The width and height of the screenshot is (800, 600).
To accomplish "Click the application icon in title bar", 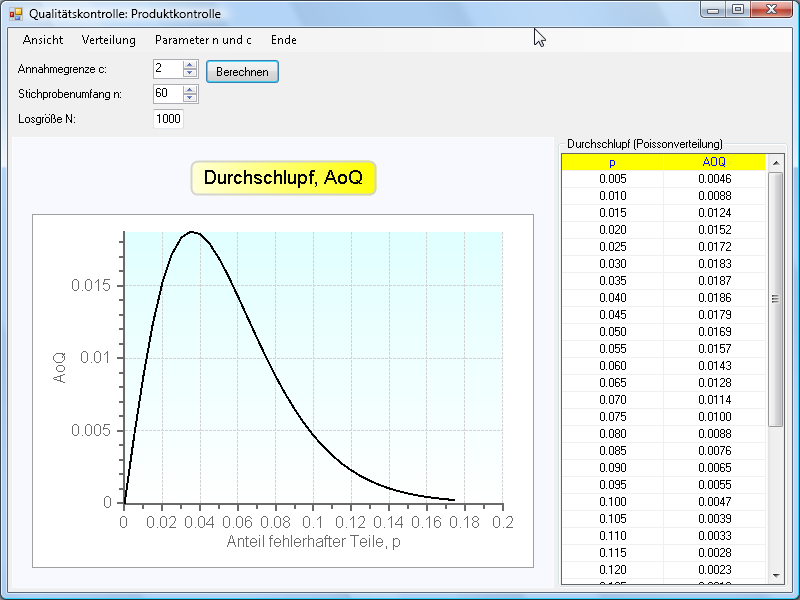I will (15, 14).
